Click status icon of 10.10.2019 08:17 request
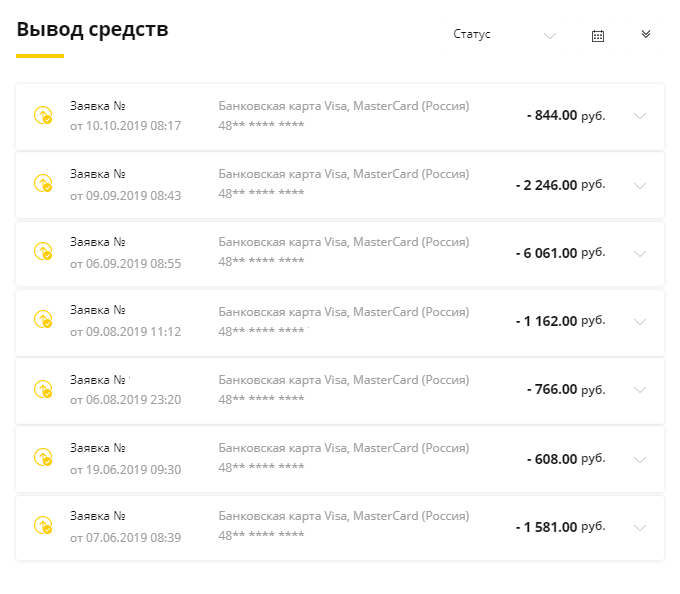The height and width of the screenshot is (594, 680). [x=43, y=115]
